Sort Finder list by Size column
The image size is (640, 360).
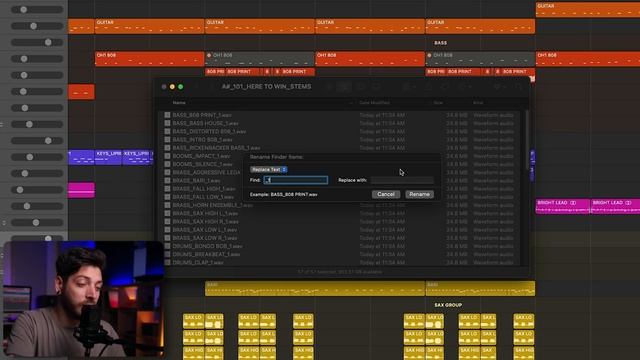pos(438,103)
